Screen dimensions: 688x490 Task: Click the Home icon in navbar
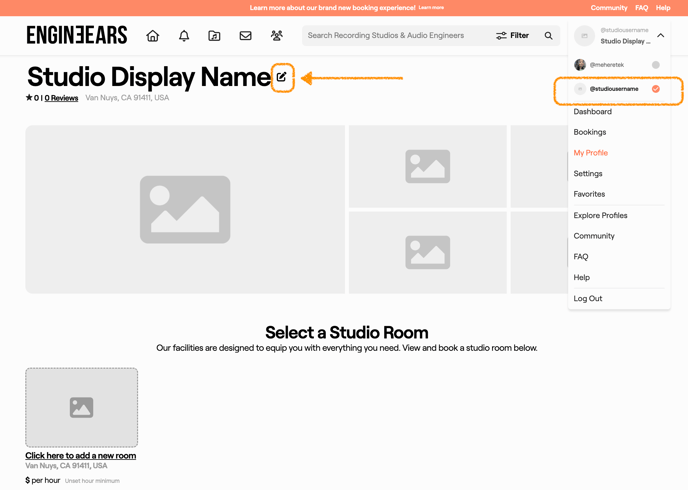coord(153,36)
